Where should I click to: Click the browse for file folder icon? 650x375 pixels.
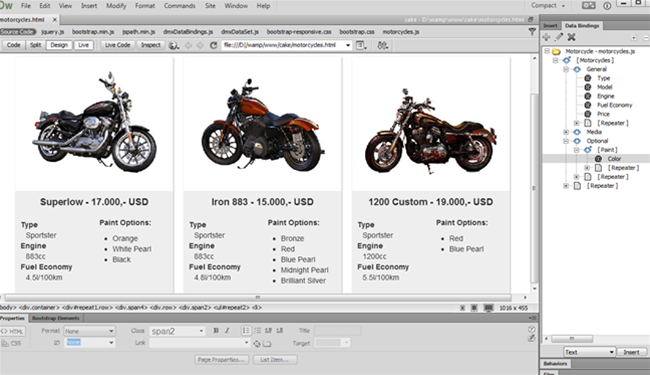tap(267, 343)
